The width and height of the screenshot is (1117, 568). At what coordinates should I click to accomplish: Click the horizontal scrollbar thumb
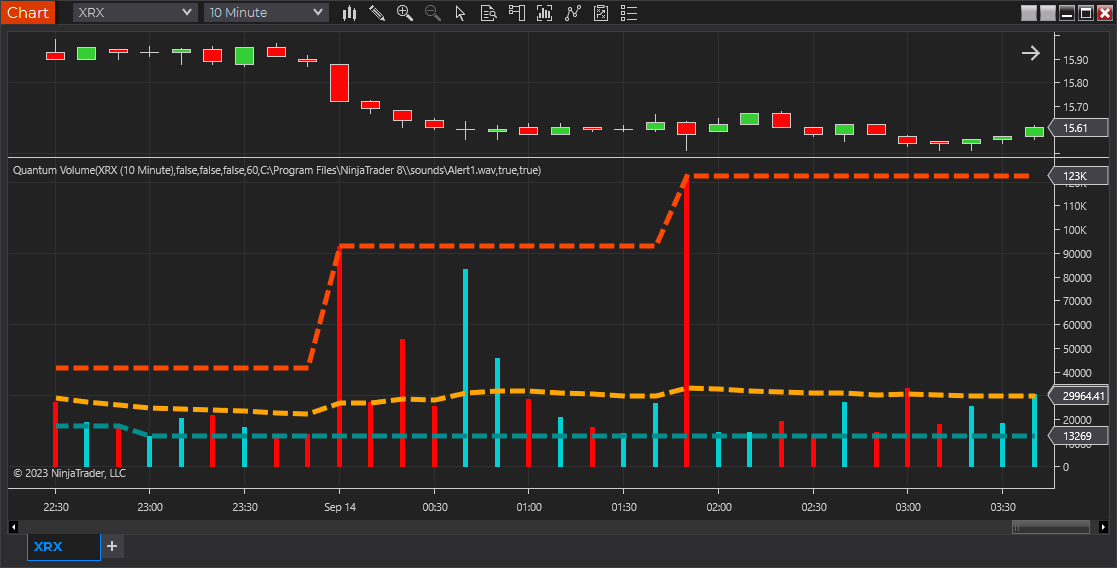click(1051, 527)
